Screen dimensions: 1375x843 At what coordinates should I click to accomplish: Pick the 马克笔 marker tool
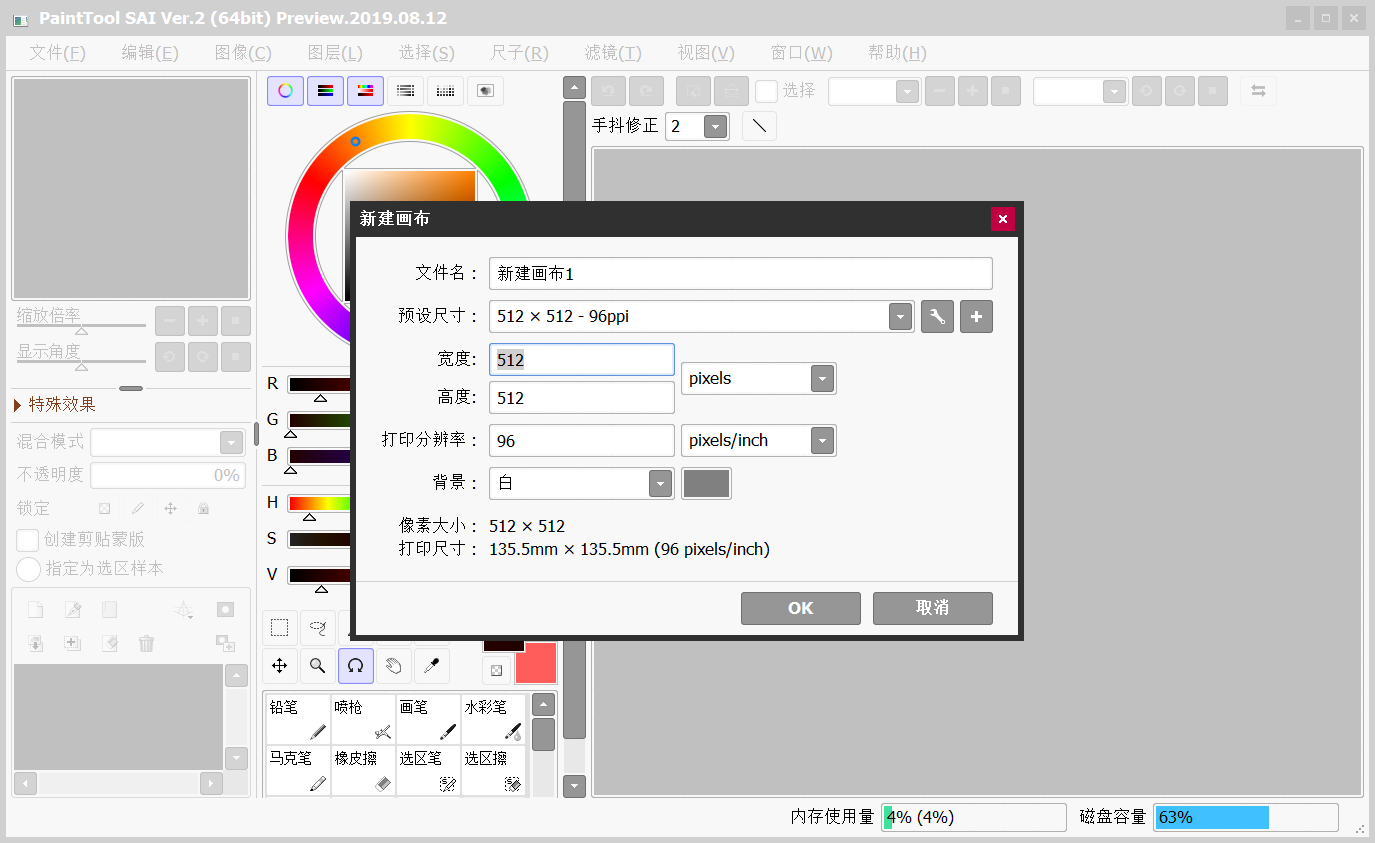297,770
